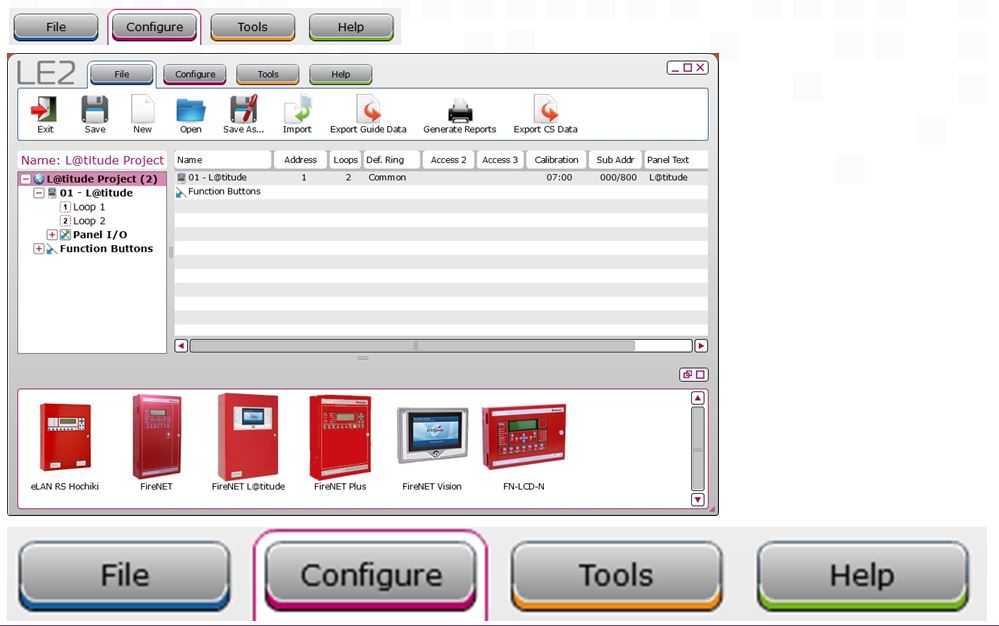999x626 pixels.
Task: Click the Save floppy disk icon
Action: click(94, 109)
